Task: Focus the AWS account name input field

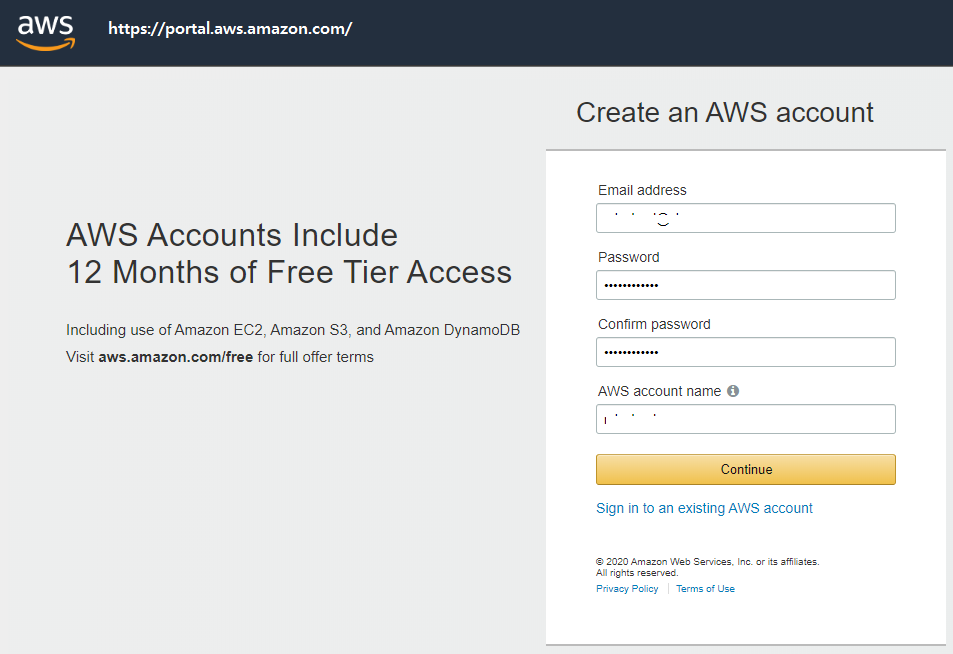Action: [746, 419]
